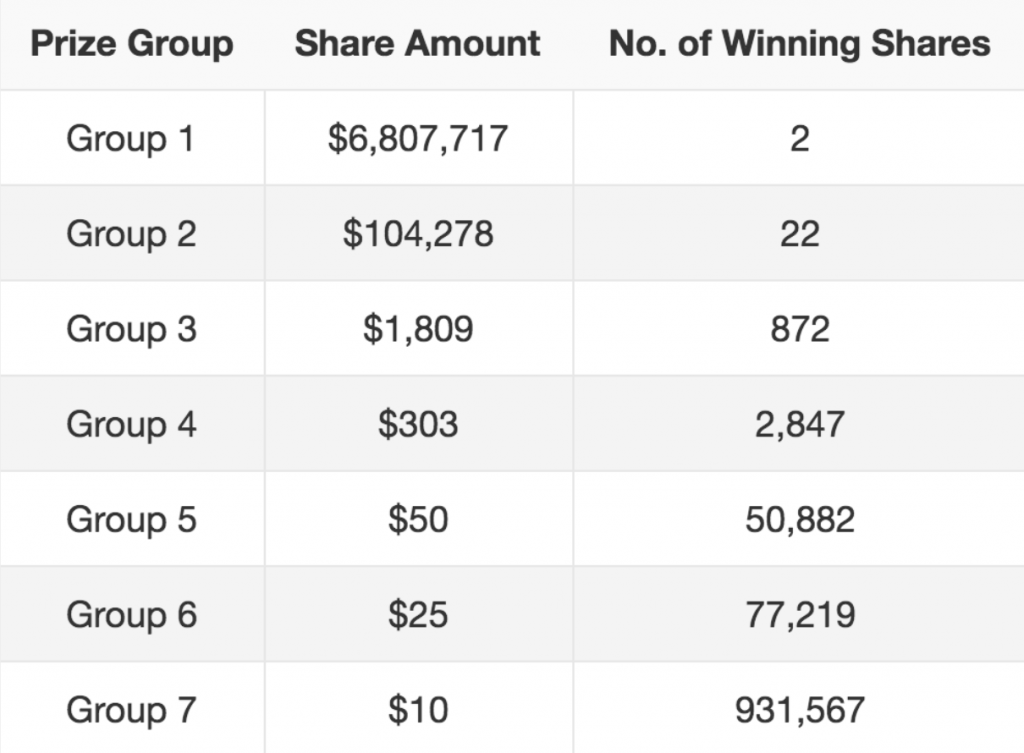The height and width of the screenshot is (753, 1024).
Task: Select the Group 6 cell
Action: coord(131,615)
